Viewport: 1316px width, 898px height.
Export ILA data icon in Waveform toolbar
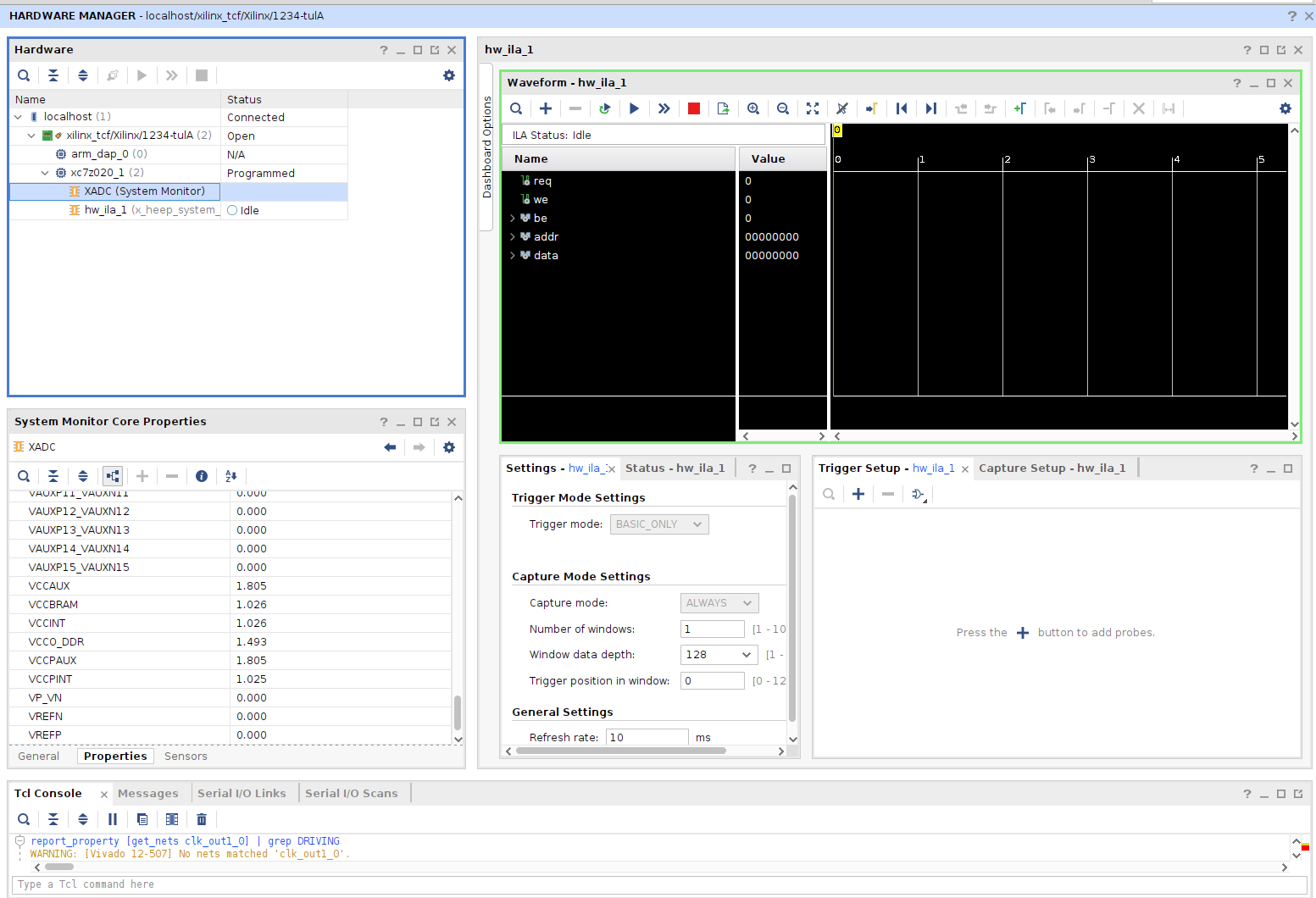(724, 108)
